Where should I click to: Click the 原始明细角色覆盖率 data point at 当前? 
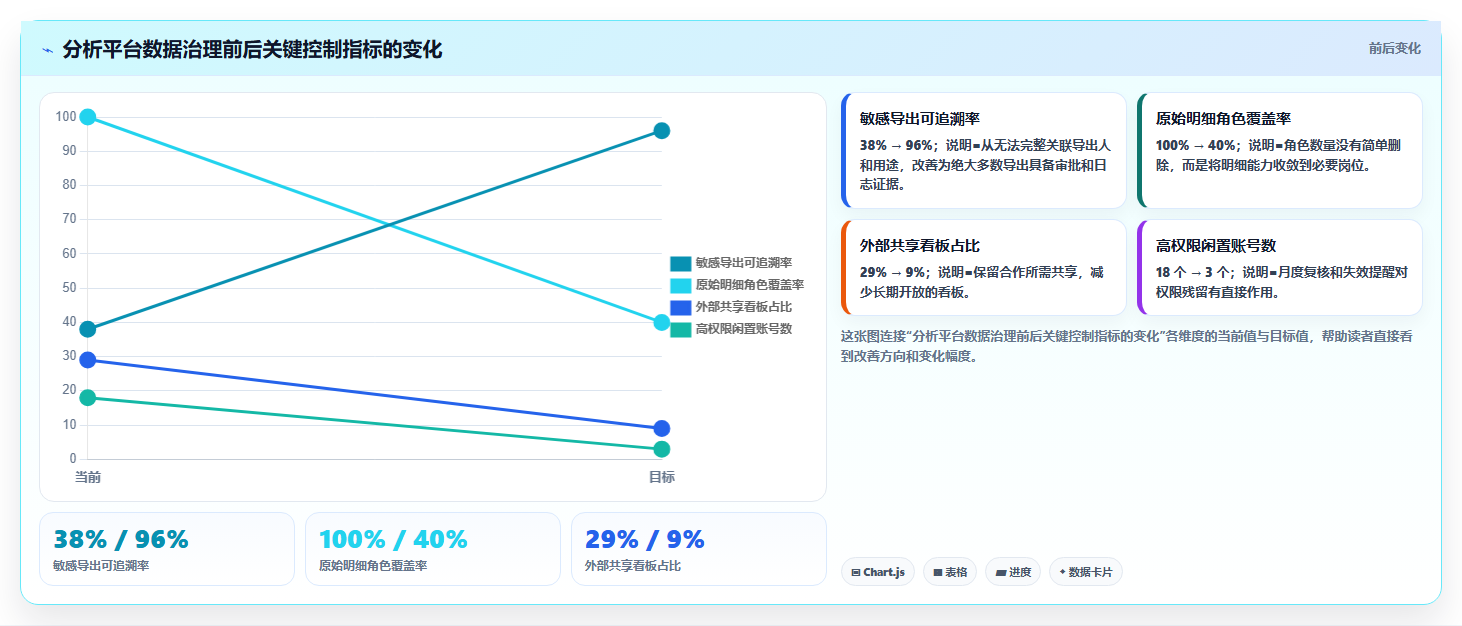pyautogui.click(x=88, y=117)
